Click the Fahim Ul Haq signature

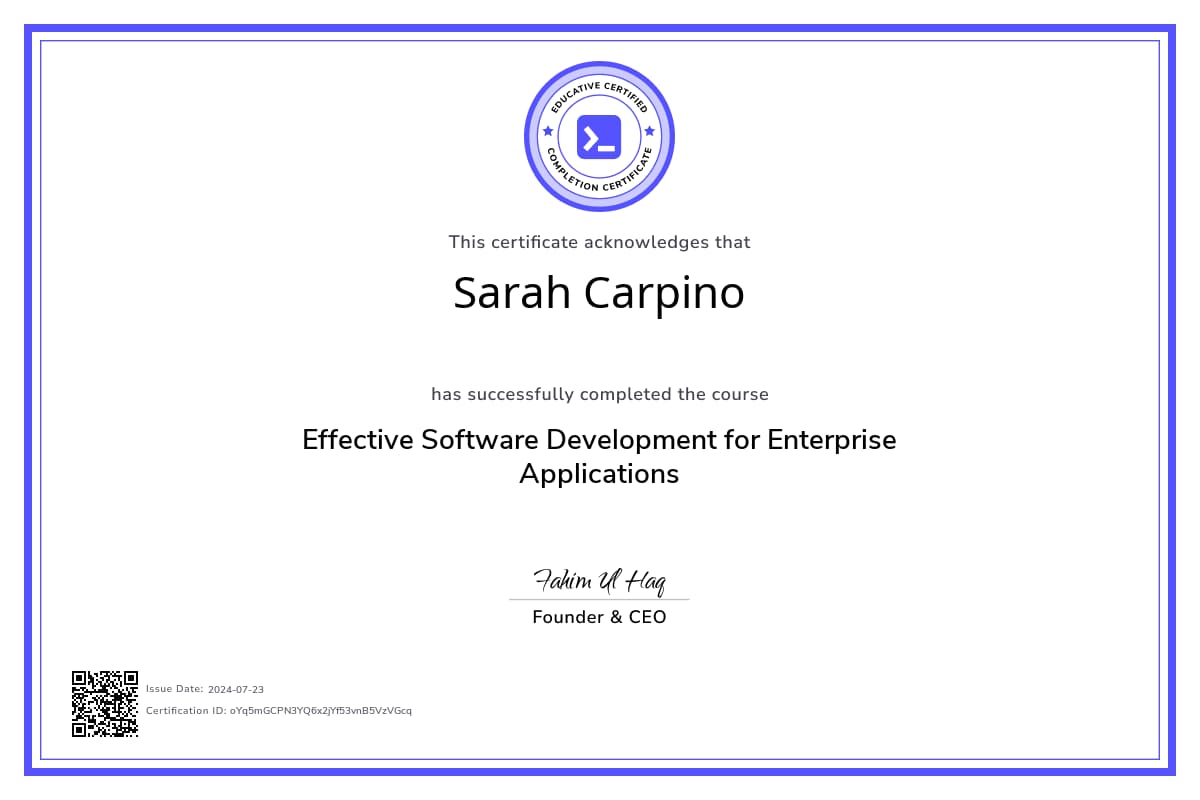[x=599, y=580]
